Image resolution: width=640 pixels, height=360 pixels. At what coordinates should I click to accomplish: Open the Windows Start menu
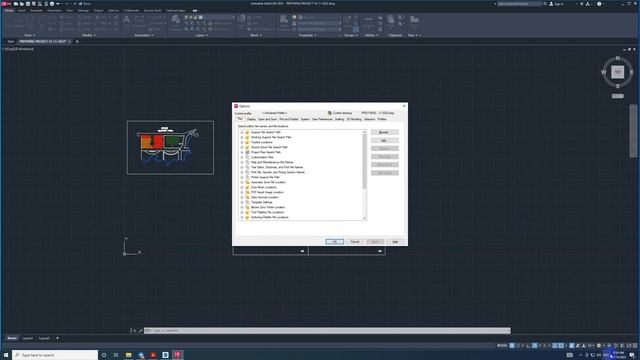pyautogui.click(x=6, y=355)
